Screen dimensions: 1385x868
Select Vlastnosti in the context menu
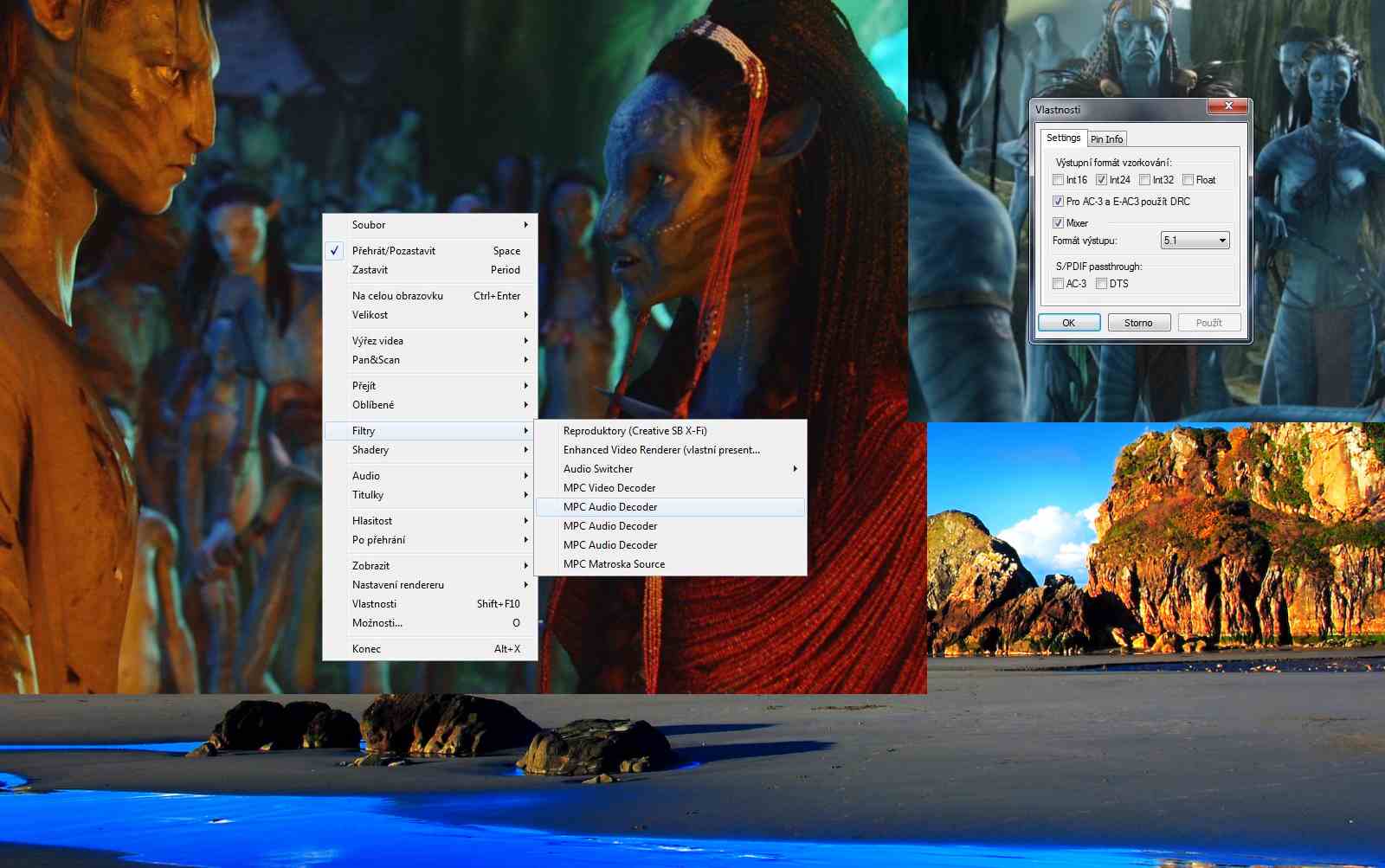(430, 604)
